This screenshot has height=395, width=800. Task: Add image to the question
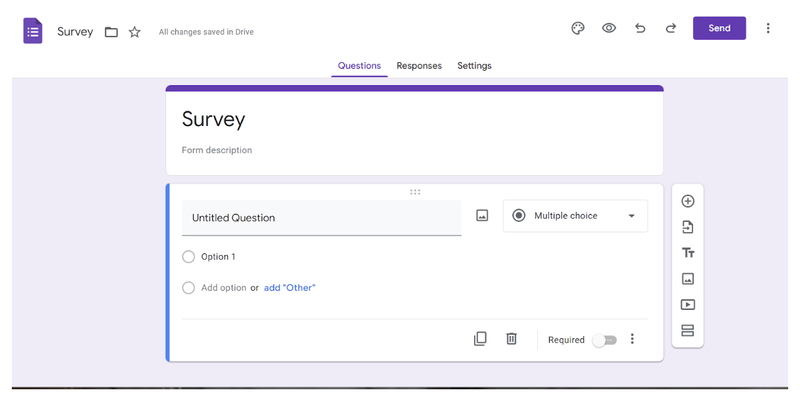point(482,215)
